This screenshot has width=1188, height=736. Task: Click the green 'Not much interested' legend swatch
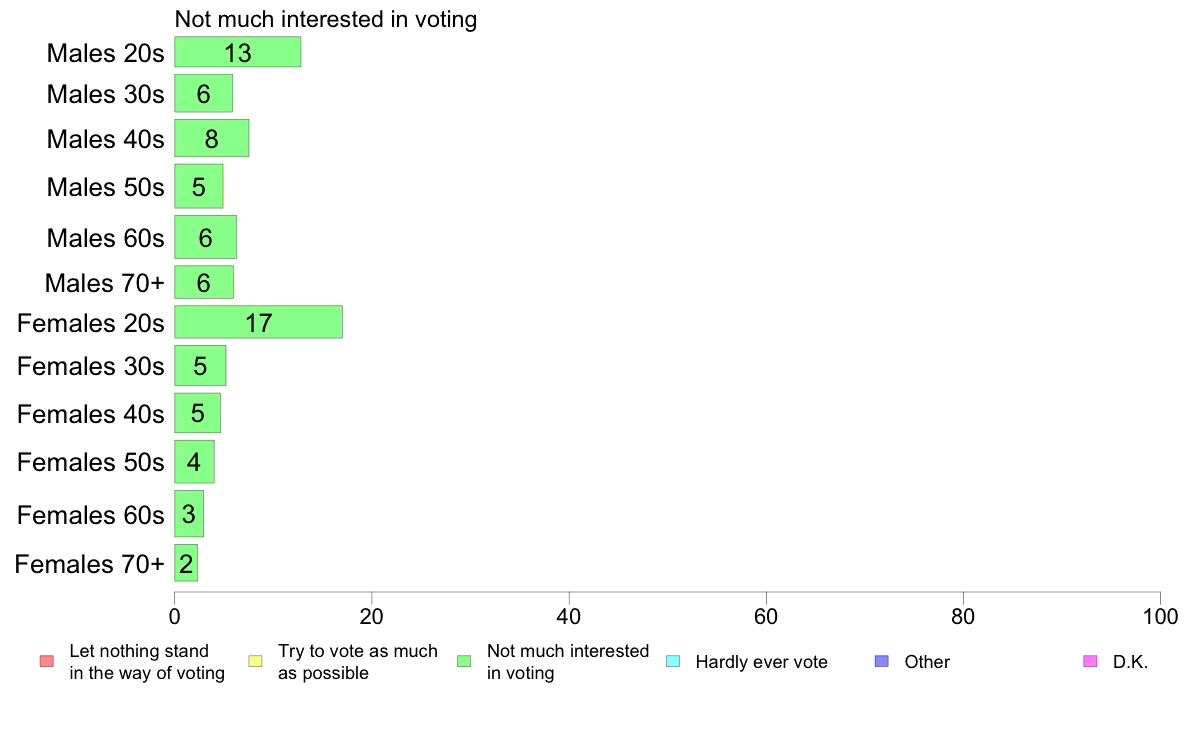click(x=464, y=662)
